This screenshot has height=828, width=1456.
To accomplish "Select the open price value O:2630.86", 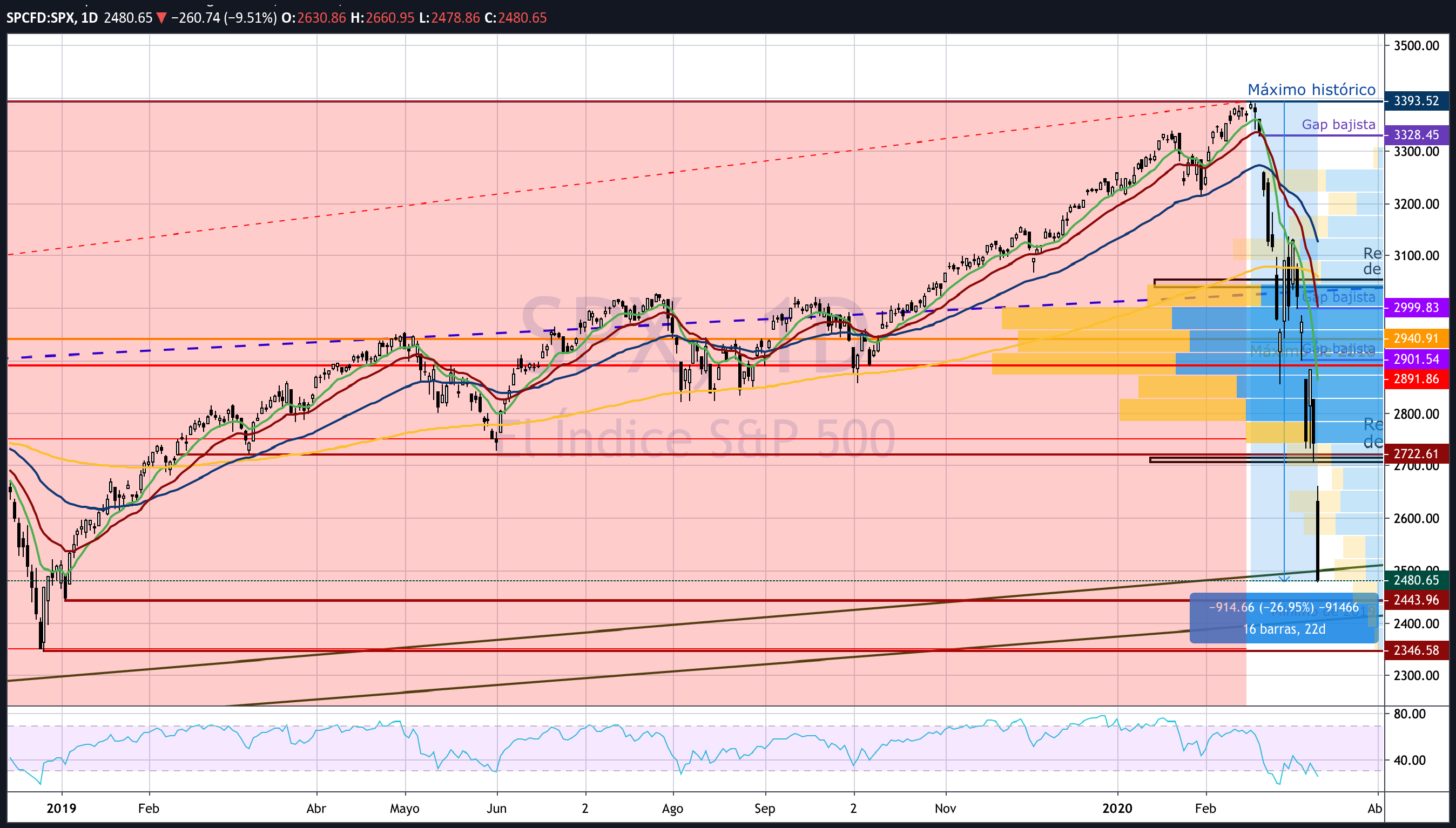I will tap(314, 18).
